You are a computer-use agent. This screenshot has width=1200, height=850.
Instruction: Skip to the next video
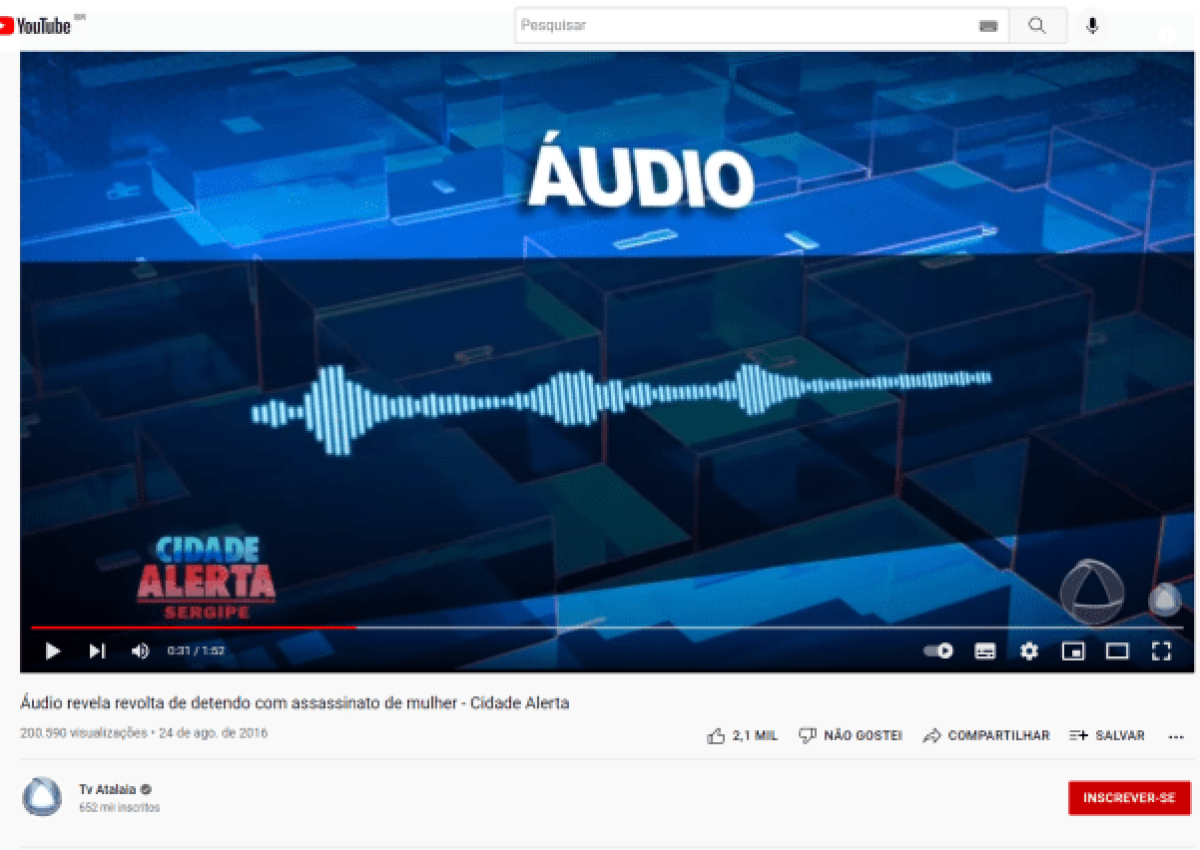97,651
